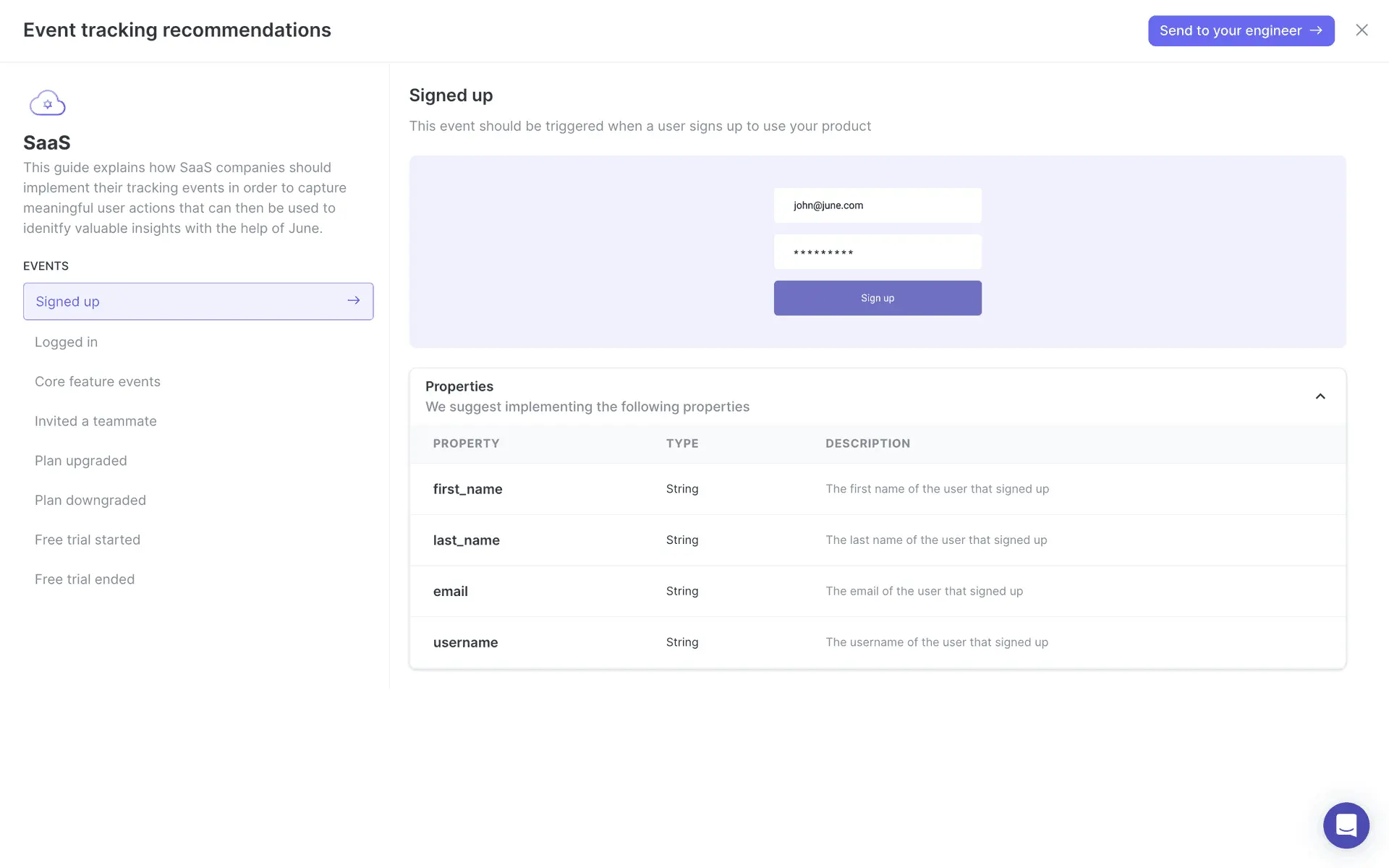Viewport: 1389px width, 868px height.
Task: Click the arrow on Signed up item
Action: pos(353,301)
